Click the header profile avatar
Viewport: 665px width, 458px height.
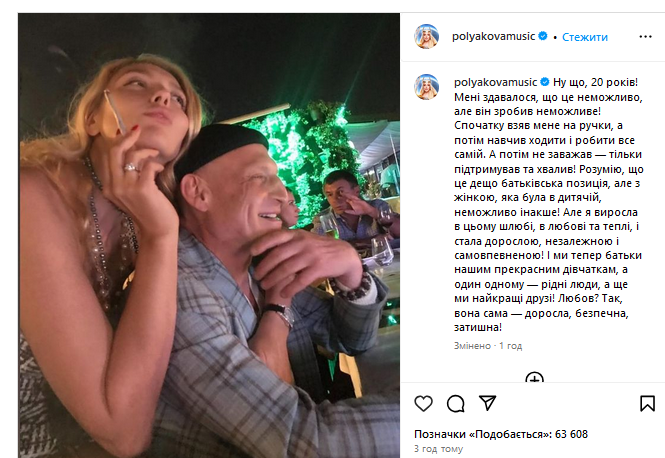pos(427,37)
